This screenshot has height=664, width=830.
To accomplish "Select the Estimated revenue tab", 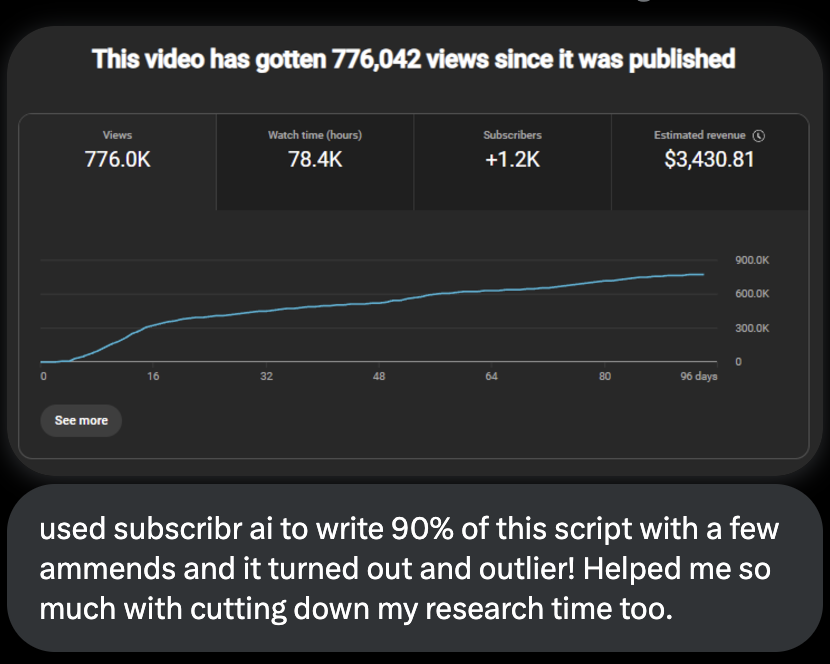I will 708,160.
